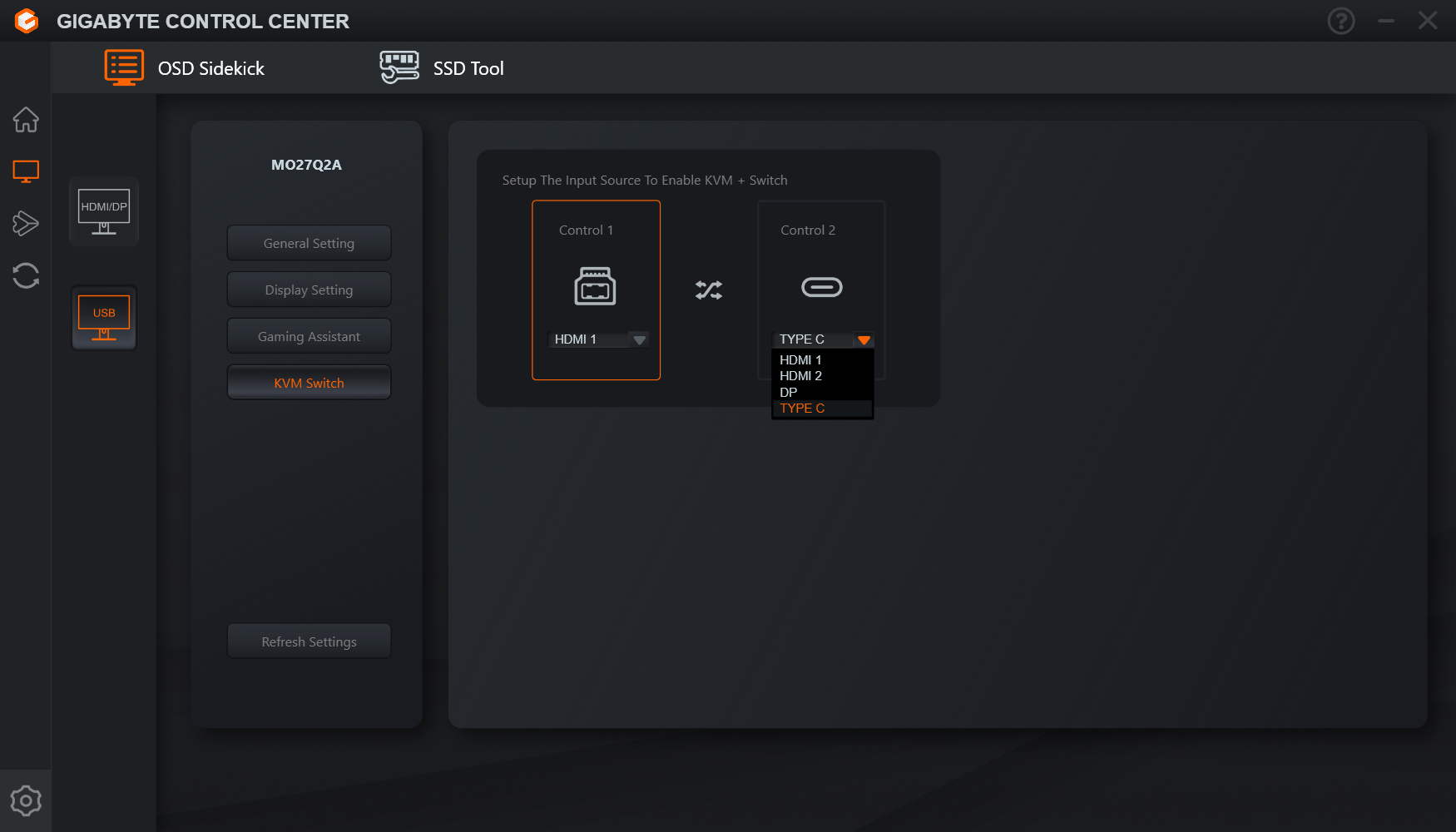
Task: Go to the Home sidebar icon
Action: (x=26, y=120)
